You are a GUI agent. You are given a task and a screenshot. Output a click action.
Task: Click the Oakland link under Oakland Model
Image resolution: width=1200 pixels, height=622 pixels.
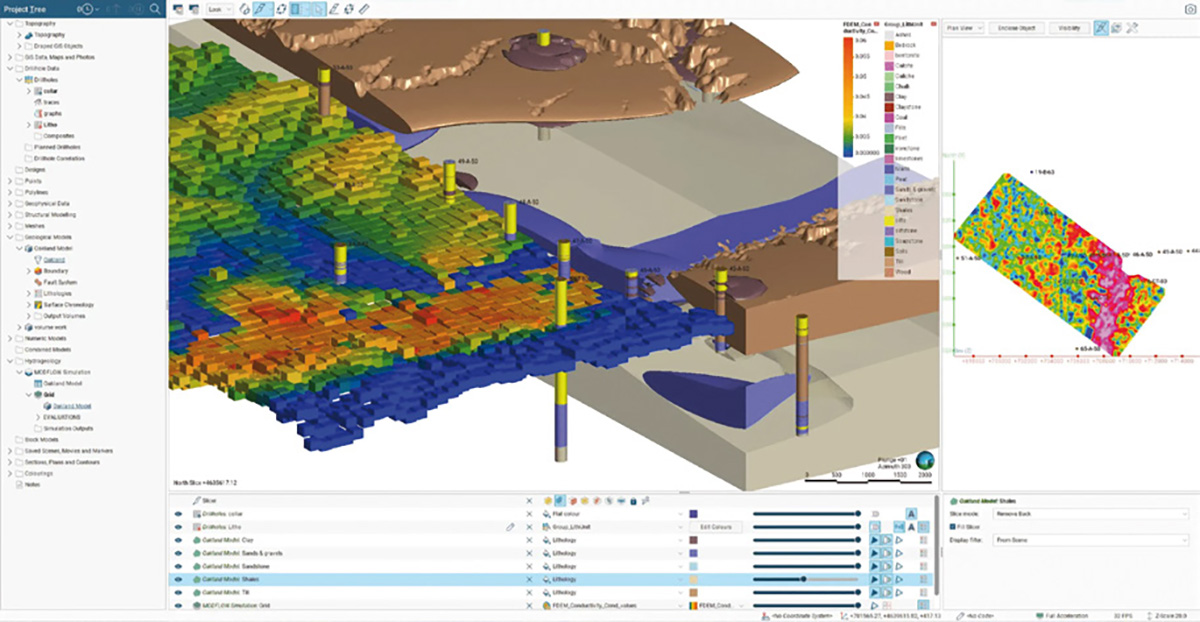[55, 259]
